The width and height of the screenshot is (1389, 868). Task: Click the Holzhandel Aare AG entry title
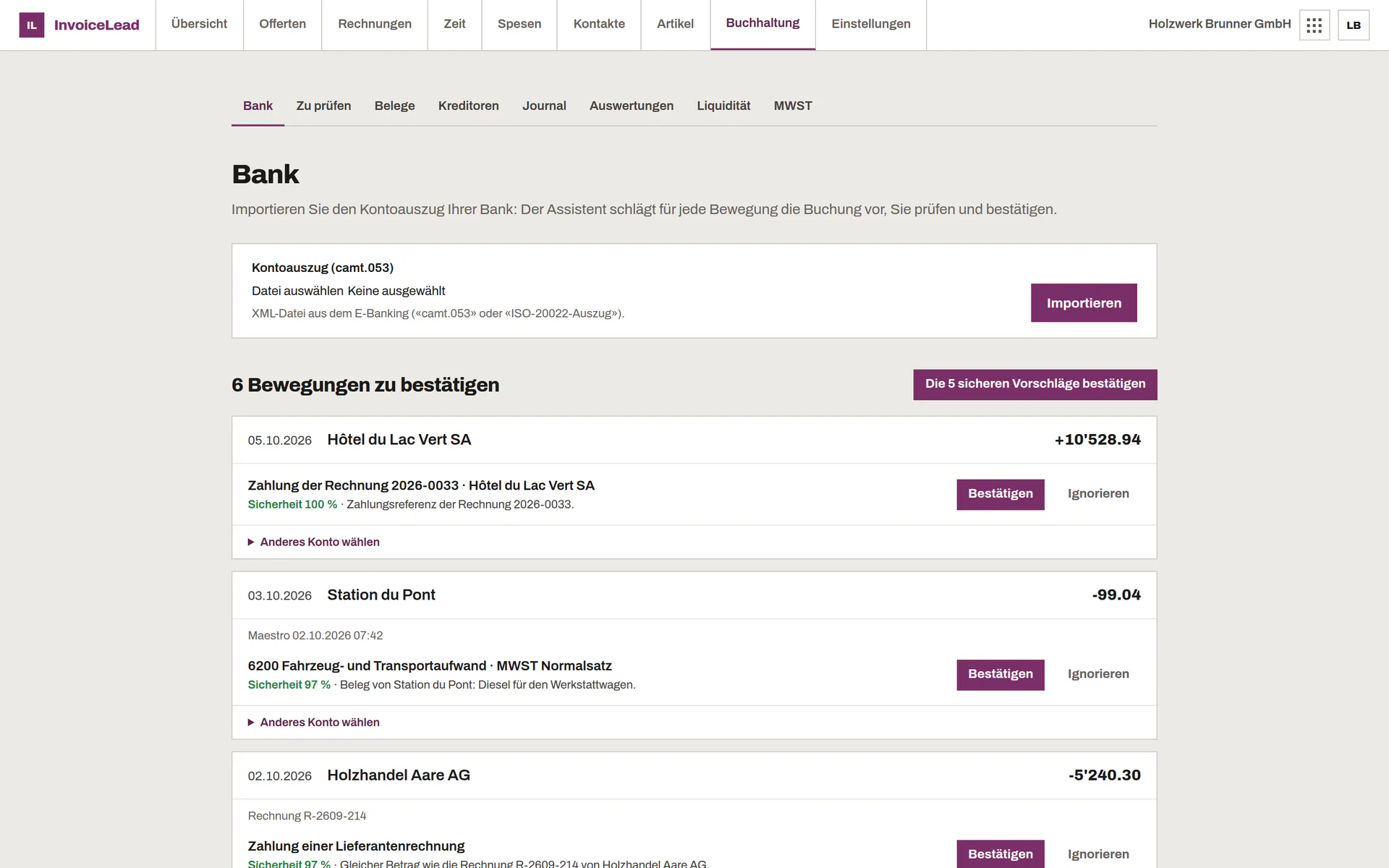point(399,775)
